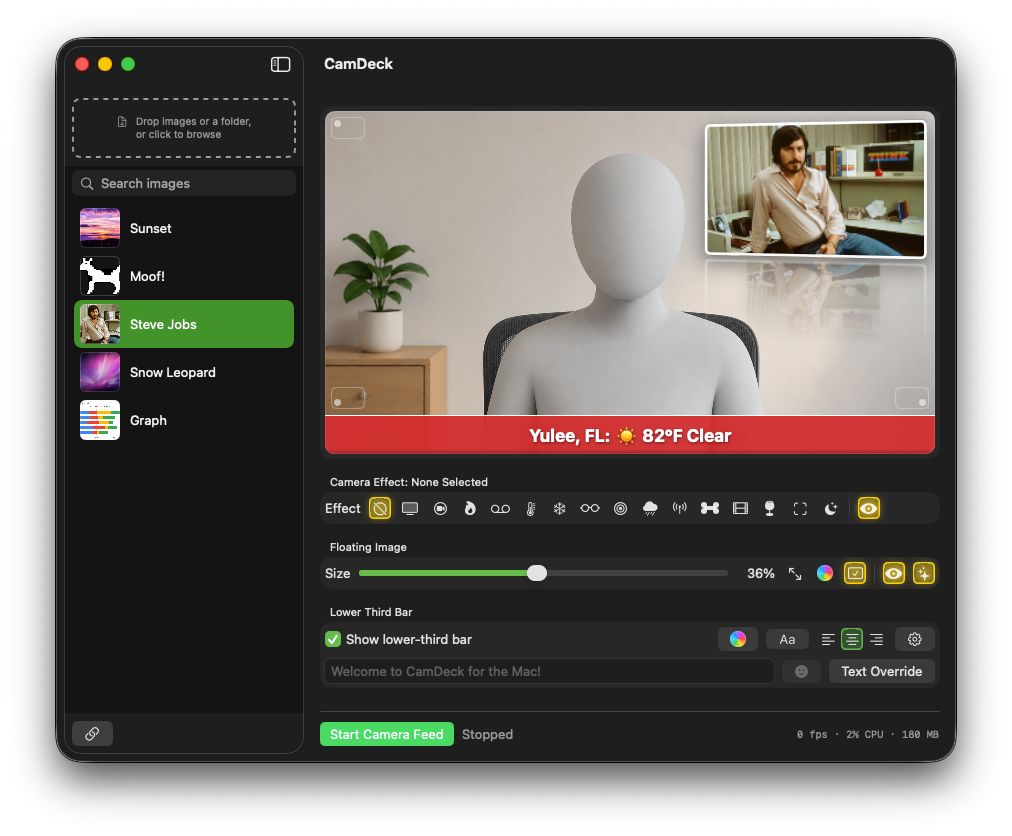Viewport: 1012px width, 836px height.
Task: Choose the monitor display camera effect
Action: click(x=410, y=509)
